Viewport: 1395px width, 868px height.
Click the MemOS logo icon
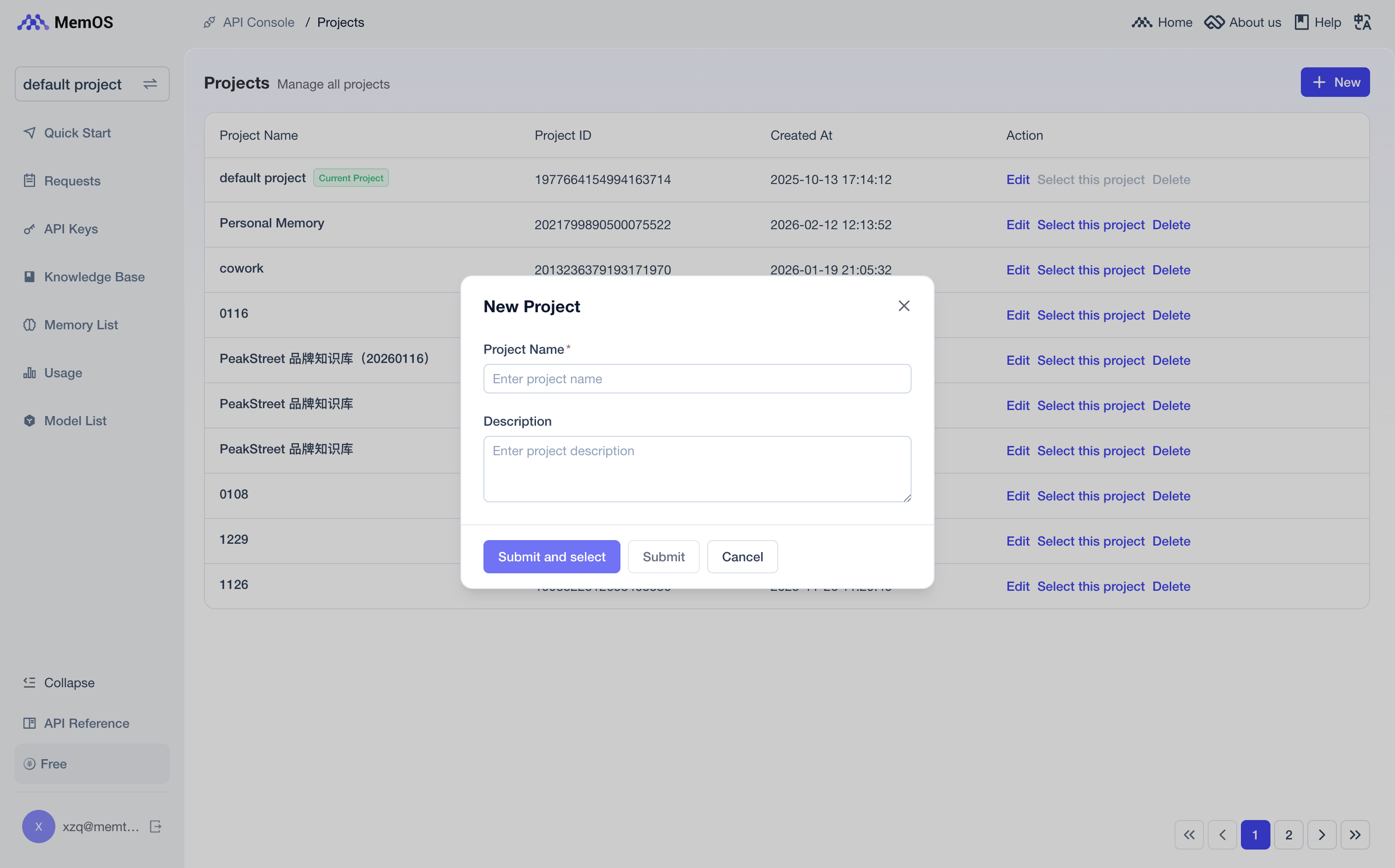[33, 23]
